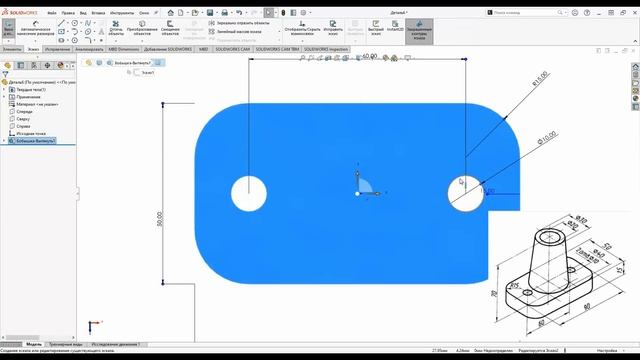Open the DimXpertManager crosshair tab
640x360 pixels.
pyautogui.click(x=47, y=65)
